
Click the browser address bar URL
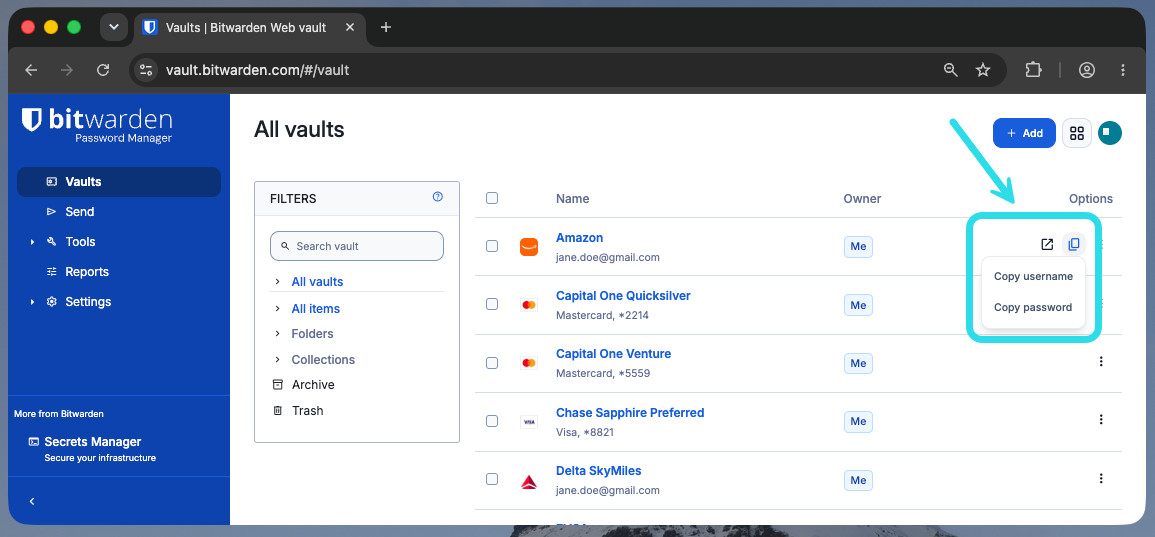pos(257,70)
